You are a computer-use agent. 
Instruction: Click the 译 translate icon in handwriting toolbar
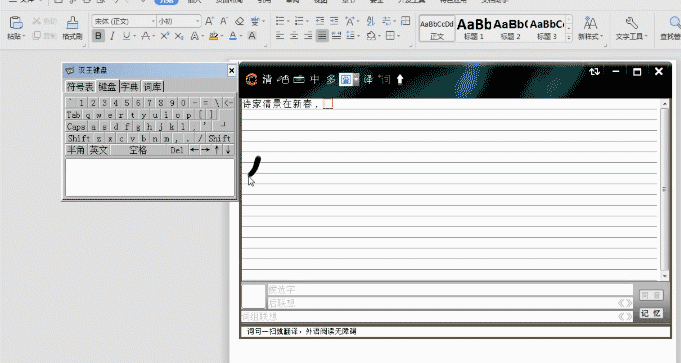[x=368, y=79]
